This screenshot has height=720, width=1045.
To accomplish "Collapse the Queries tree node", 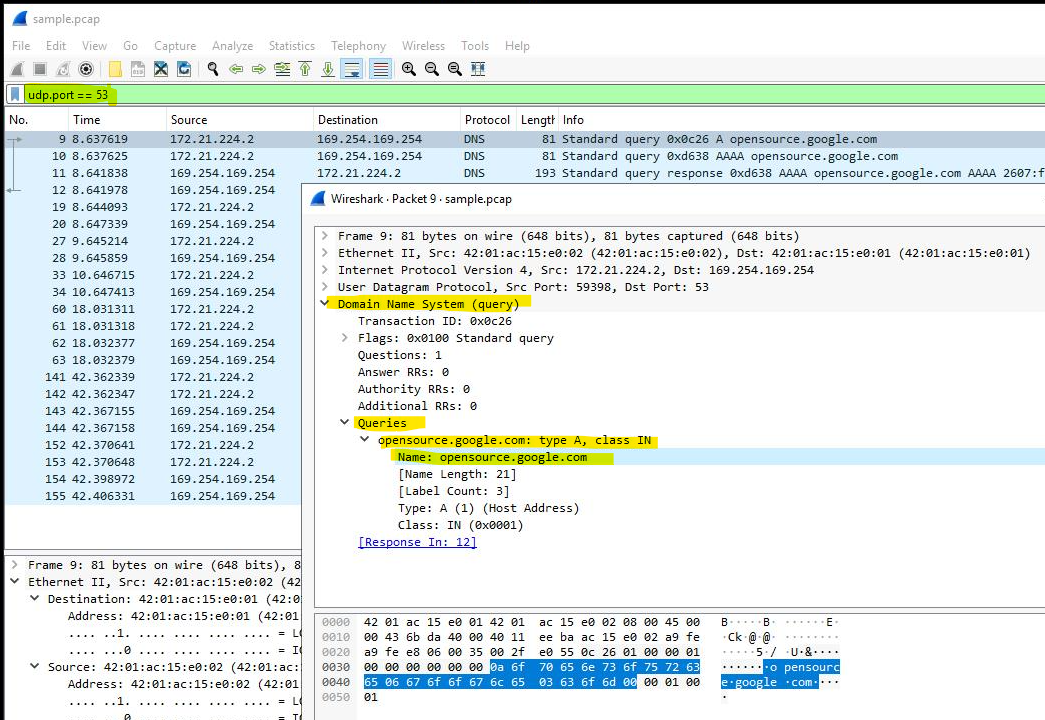I will [x=345, y=423].
